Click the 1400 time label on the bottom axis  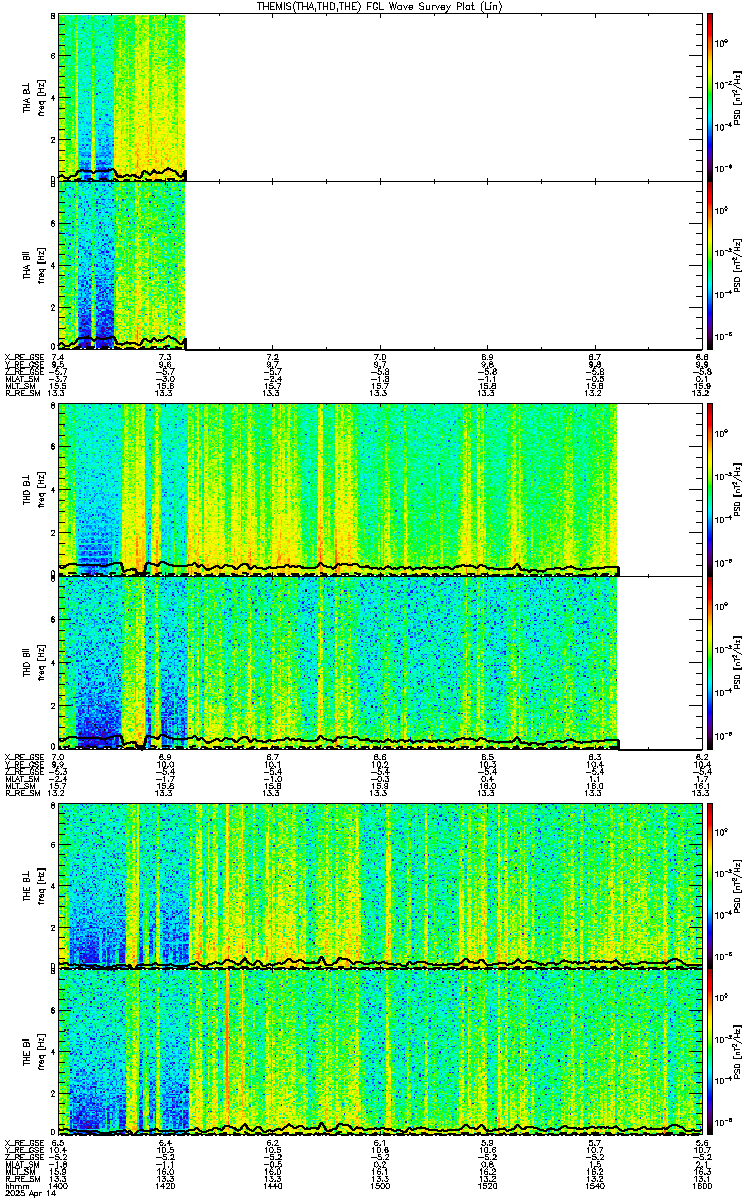click(59, 1185)
